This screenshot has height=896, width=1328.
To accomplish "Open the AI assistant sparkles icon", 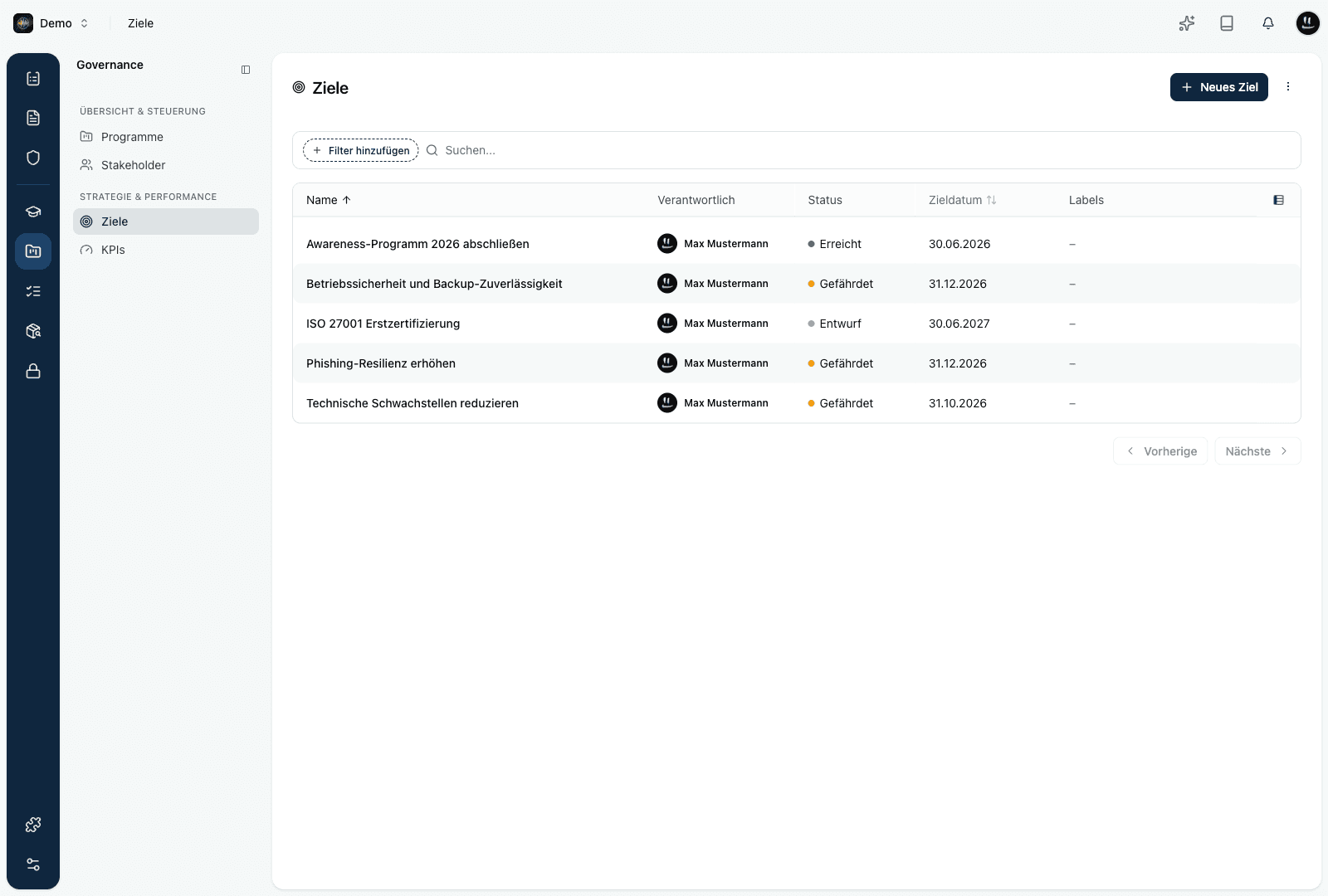I will point(1187,23).
